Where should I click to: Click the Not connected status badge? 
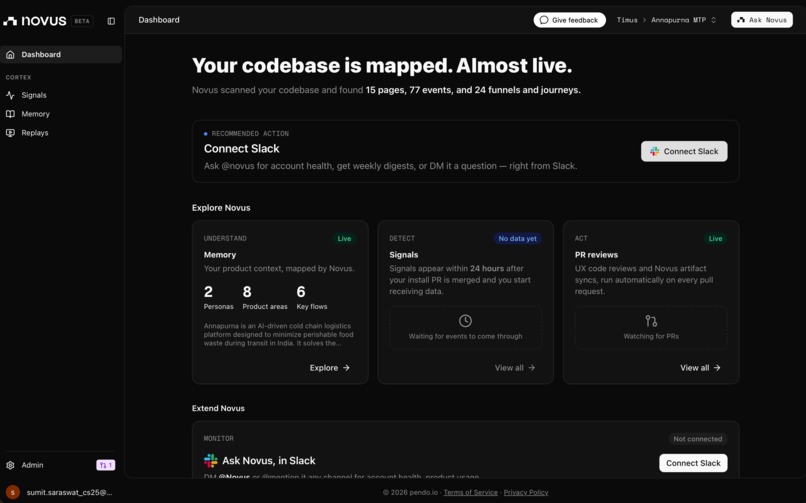tap(698, 439)
